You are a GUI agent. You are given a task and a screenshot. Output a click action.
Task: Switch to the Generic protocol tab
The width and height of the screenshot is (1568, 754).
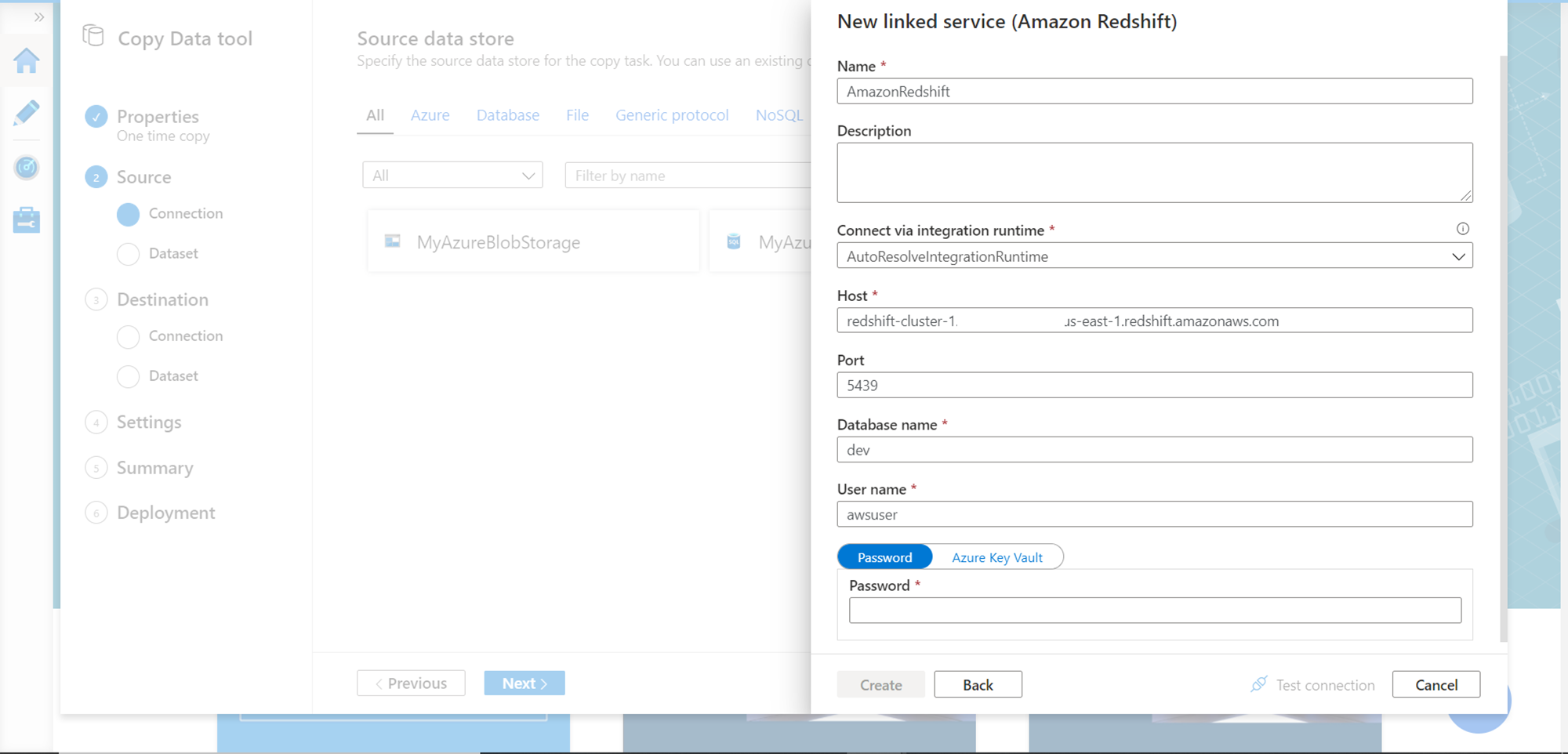pos(672,115)
